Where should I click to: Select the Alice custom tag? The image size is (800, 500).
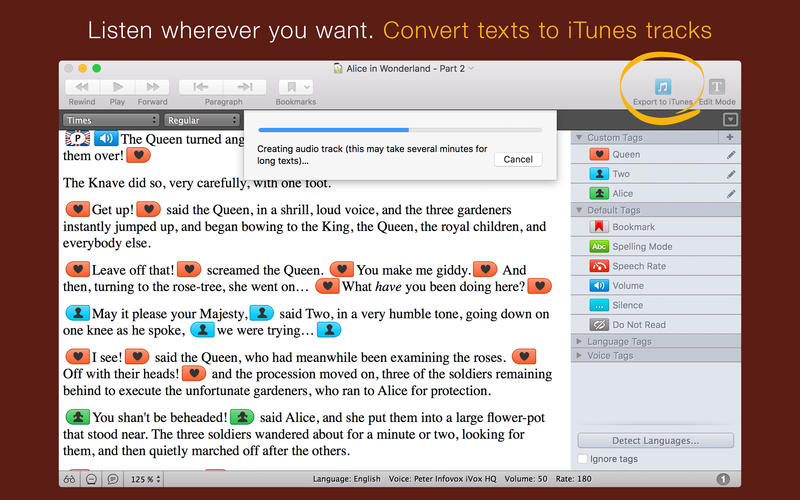click(656, 193)
